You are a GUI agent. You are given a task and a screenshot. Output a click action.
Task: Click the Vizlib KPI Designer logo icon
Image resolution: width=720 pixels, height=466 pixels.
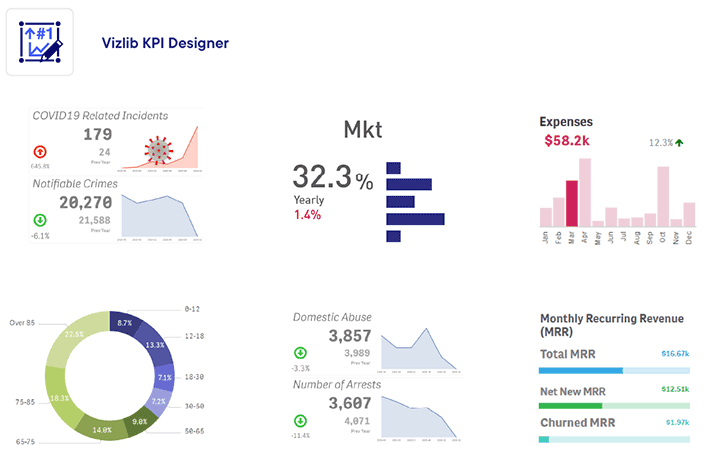(40, 42)
